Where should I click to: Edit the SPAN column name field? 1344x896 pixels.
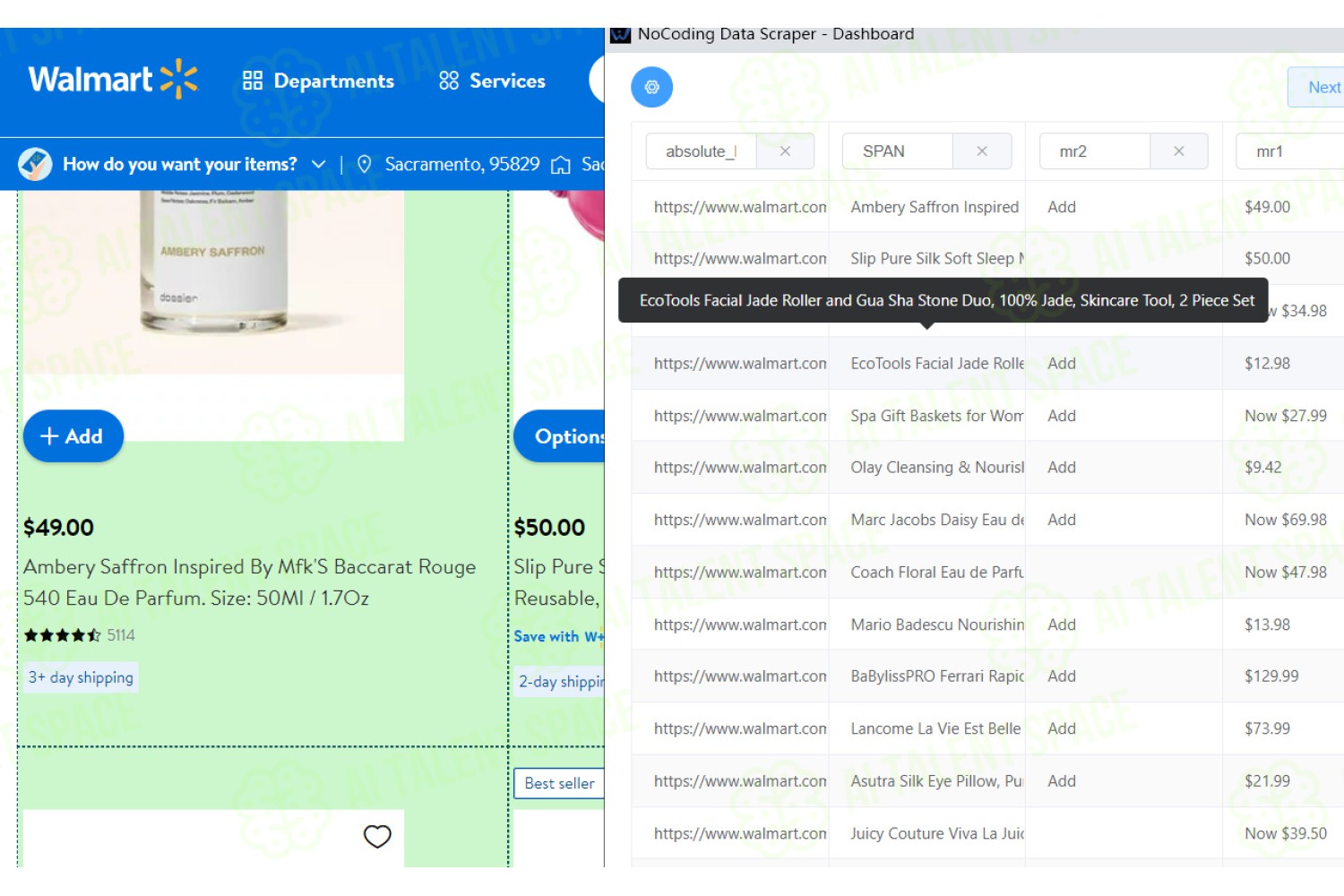pos(898,151)
